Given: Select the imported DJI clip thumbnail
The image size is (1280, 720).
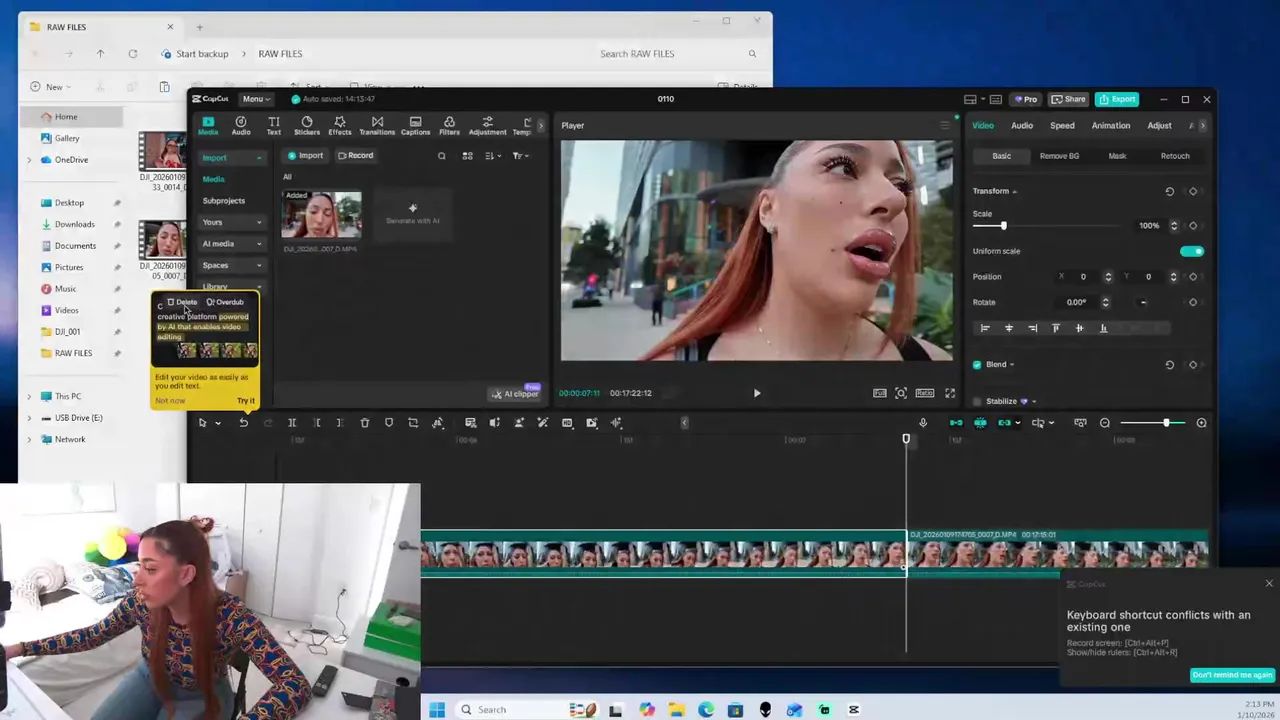Looking at the screenshot, I should pyautogui.click(x=321, y=214).
